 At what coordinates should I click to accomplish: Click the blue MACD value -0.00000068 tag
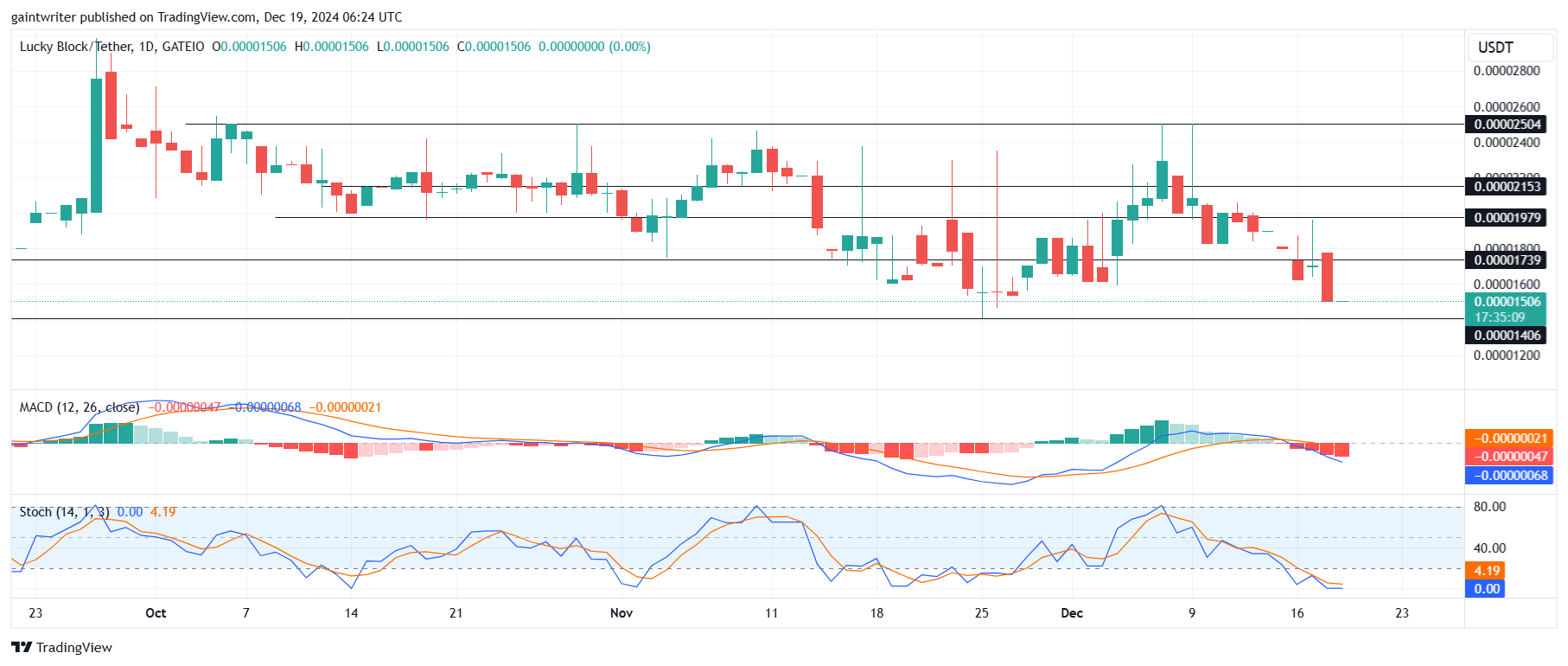[x=1508, y=476]
